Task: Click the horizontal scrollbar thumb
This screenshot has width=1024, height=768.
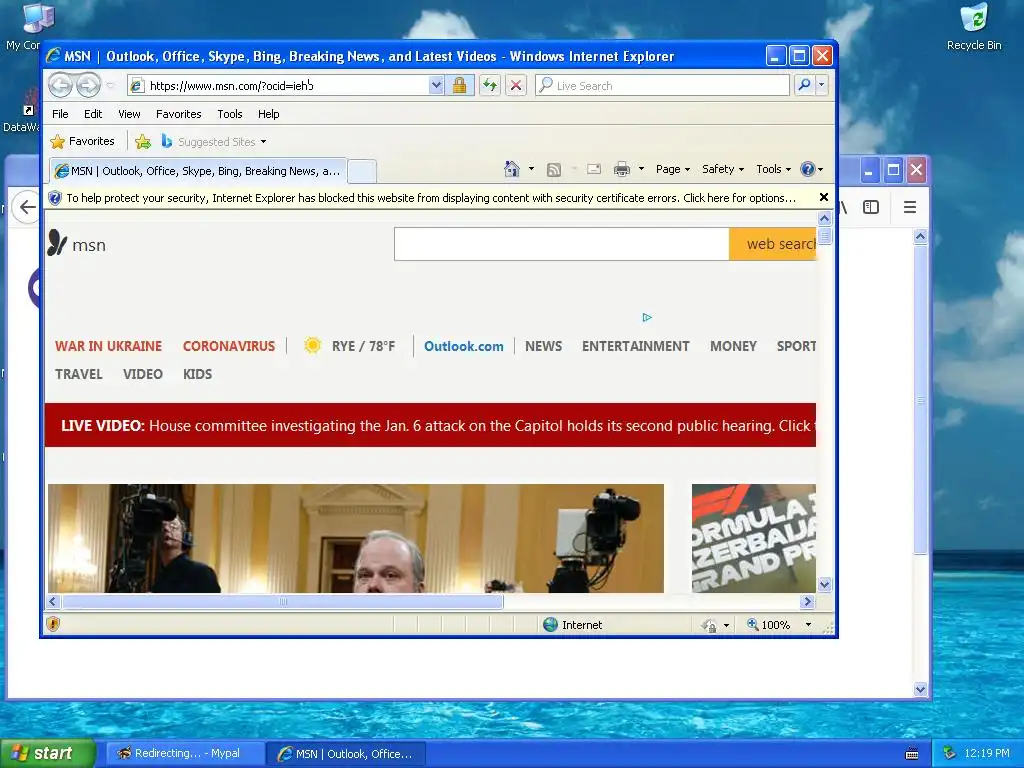Action: [282, 601]
